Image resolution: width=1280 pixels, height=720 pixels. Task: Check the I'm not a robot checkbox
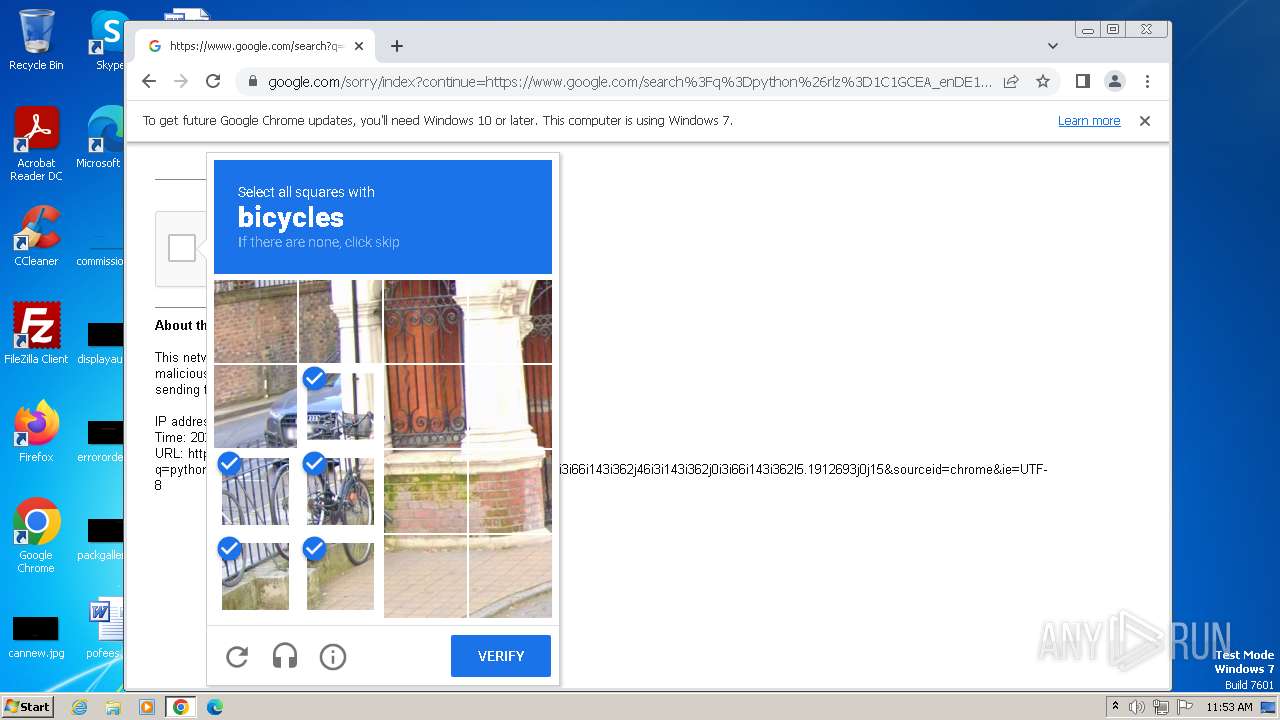[182, 248]
